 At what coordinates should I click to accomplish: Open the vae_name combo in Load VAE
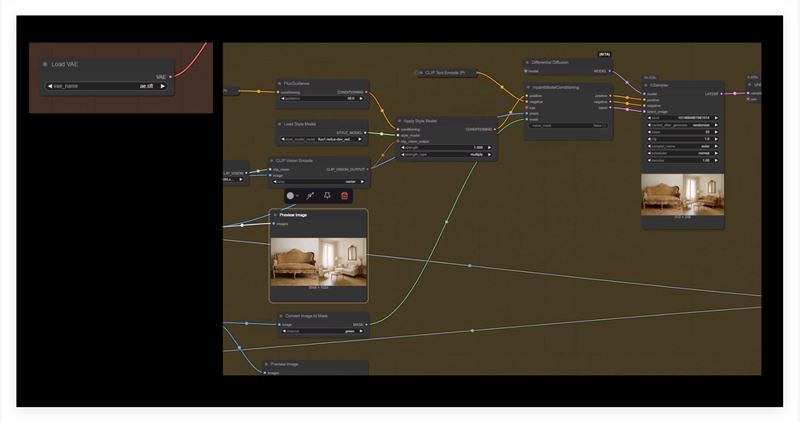[106, 86]
